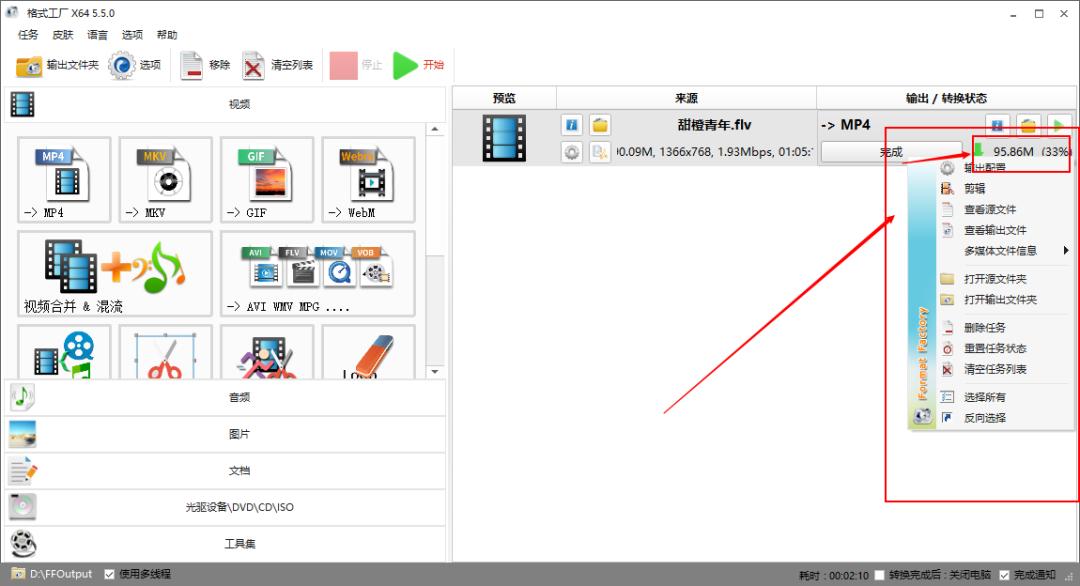Viewport: 1080px width, 586px height.
Task: Choose 选择所有 from context menu
Action: click(1004, 397)
